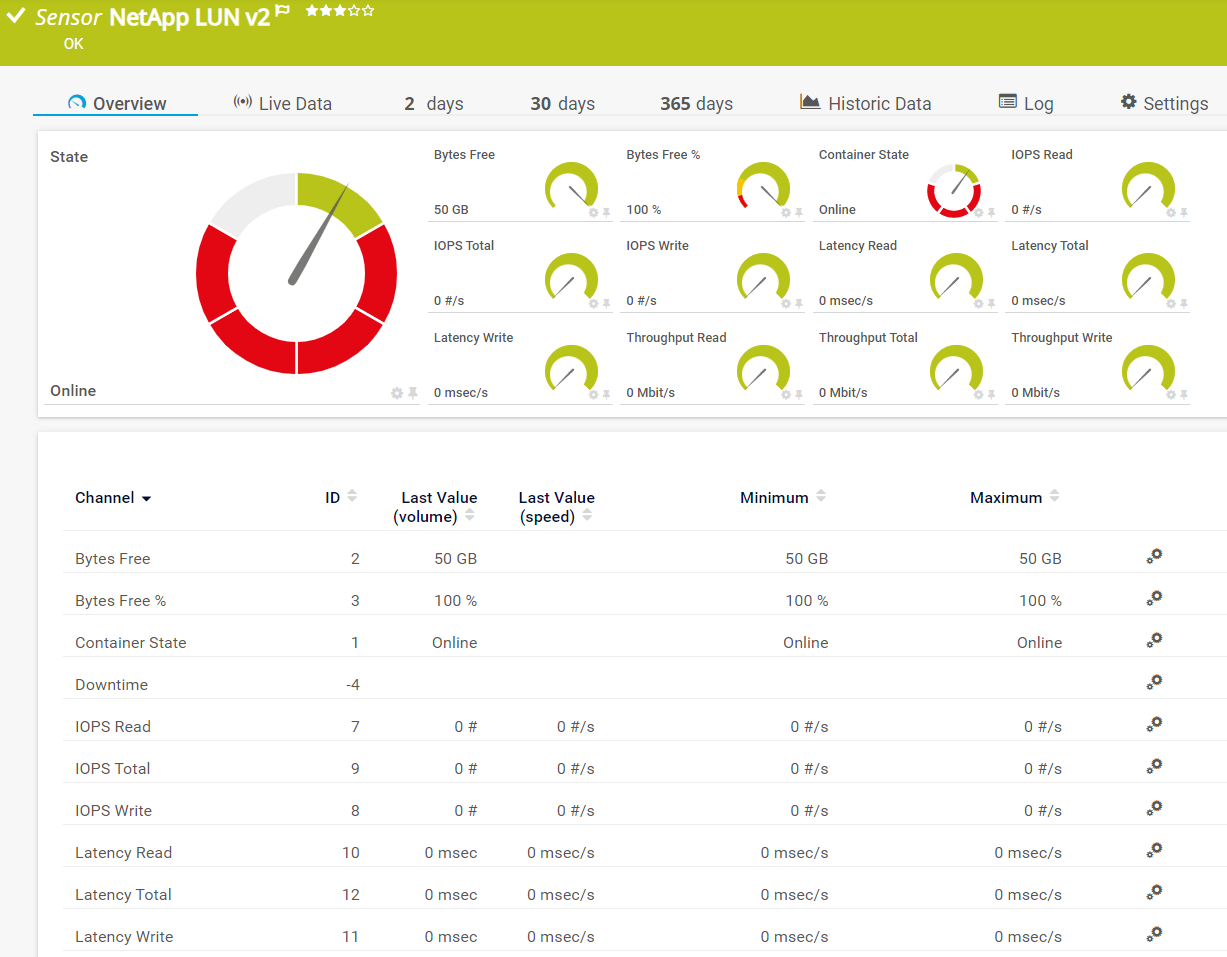Open the Log tab

pos(1026,103)
